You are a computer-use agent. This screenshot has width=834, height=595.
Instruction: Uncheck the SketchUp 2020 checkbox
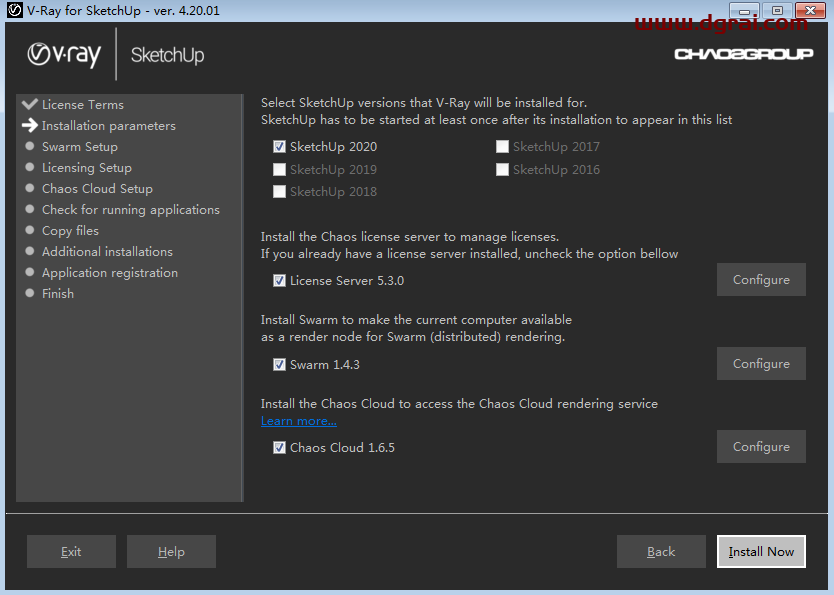[x=279, y=147]
